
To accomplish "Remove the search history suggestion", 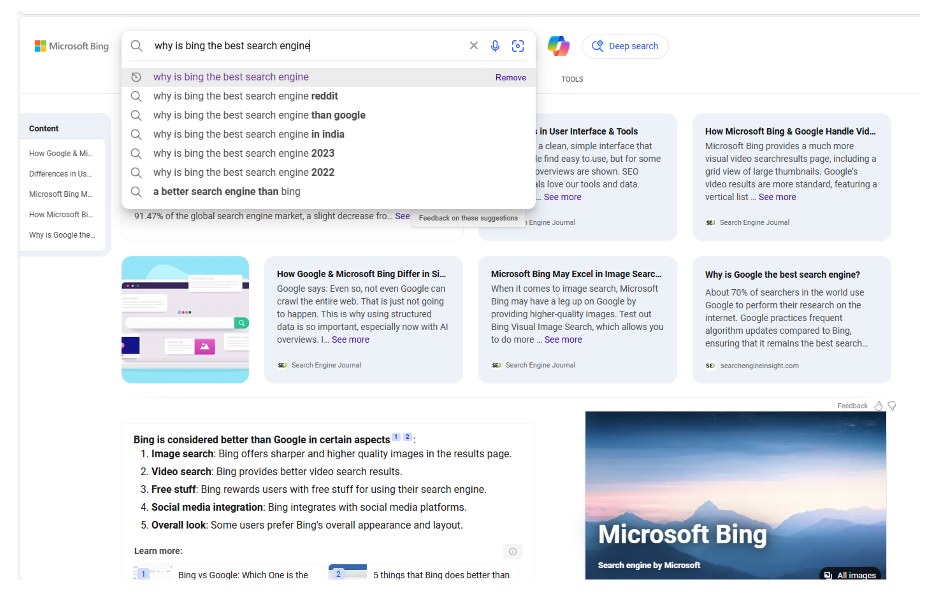I will coord(511,77).
